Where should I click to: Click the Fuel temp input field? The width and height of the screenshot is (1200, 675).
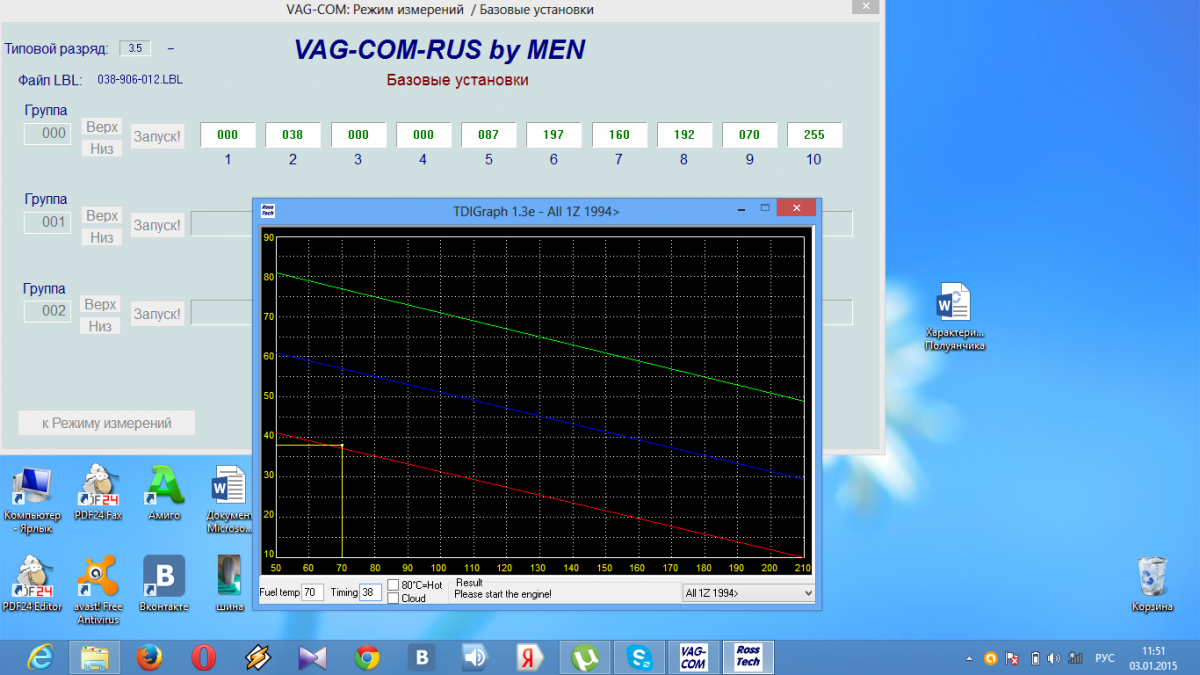313,592
